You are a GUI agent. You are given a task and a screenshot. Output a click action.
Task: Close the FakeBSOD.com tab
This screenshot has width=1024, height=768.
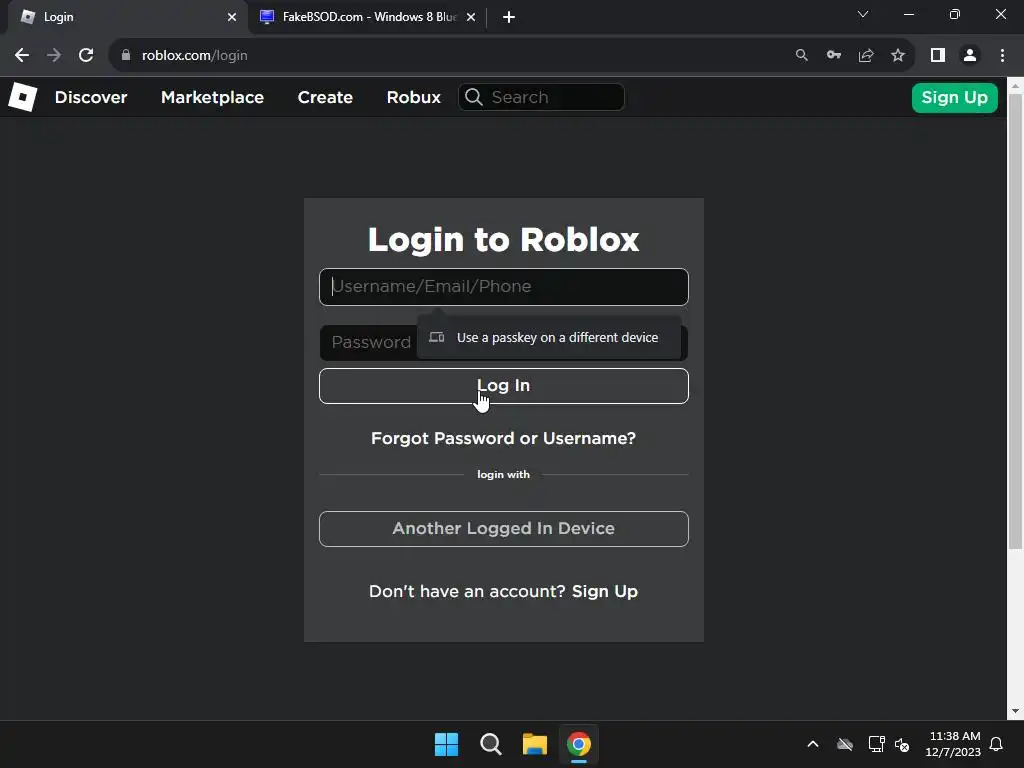(x=471, y=17)
